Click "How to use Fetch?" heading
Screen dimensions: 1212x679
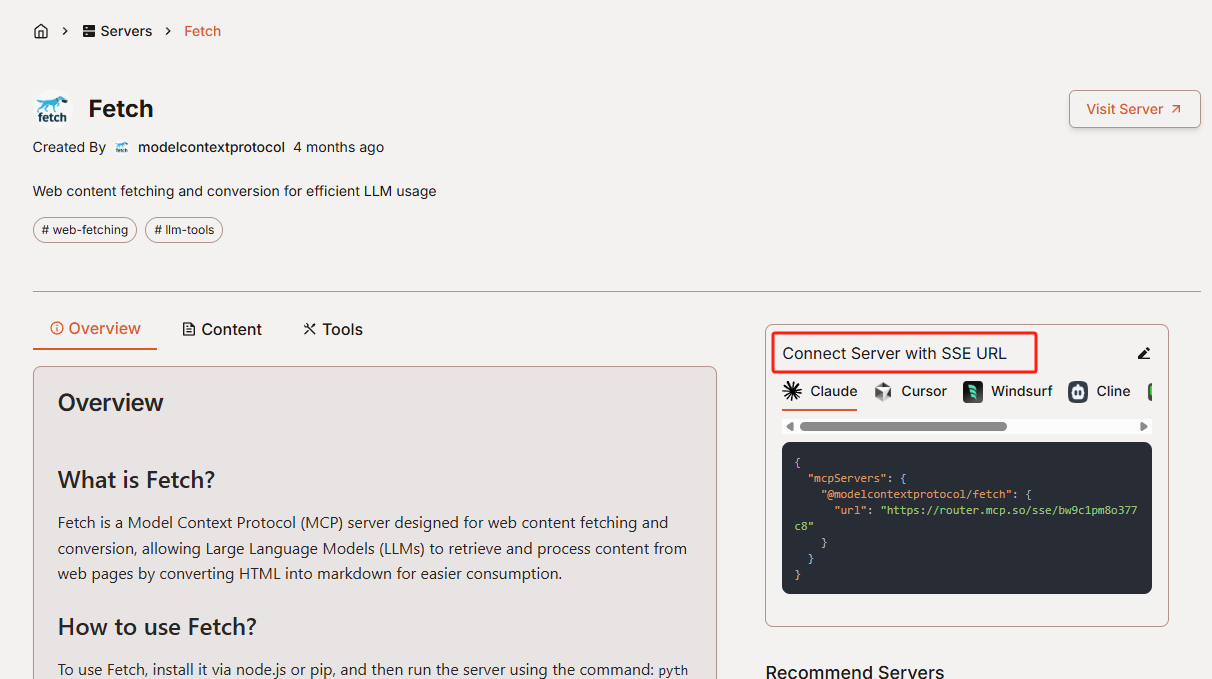tap(157, 627)
